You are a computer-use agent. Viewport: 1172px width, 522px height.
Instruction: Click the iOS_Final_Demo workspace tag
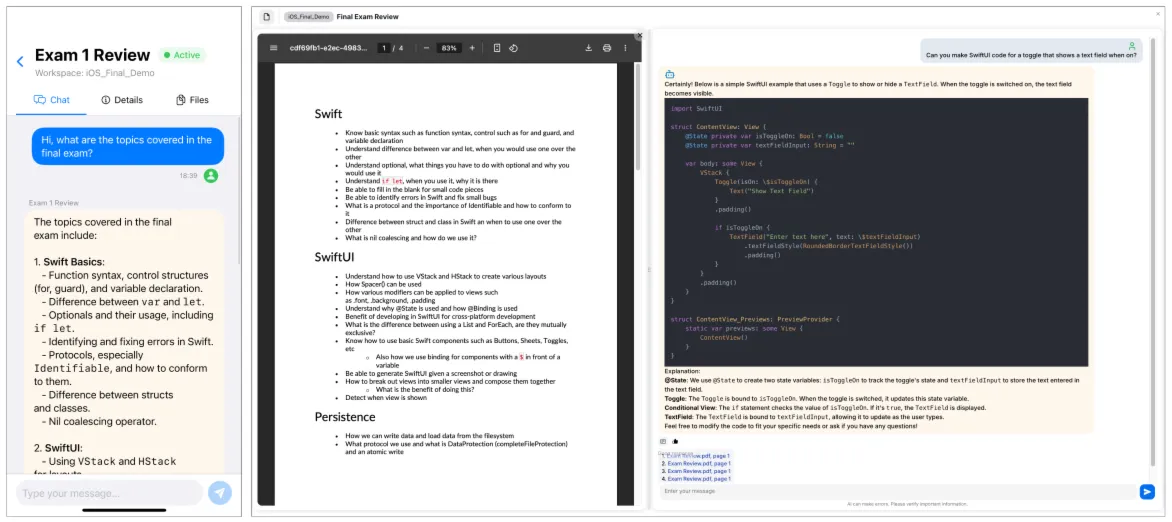[x=308, y=16]
